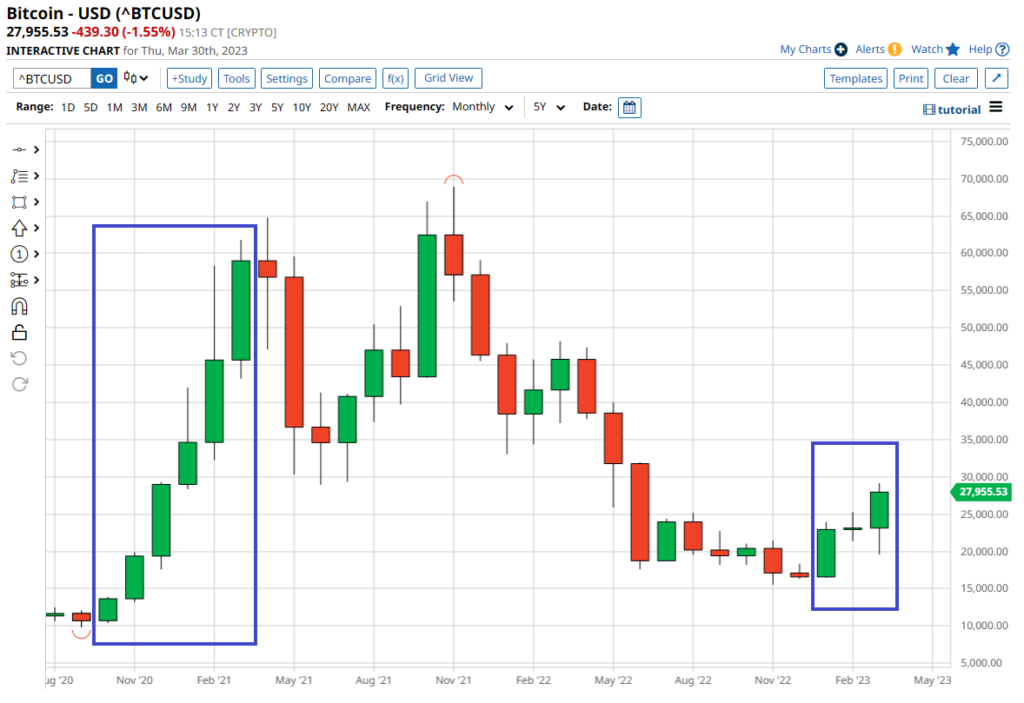The width and height of the screenshot is (1024, 703).
Task: Select the 5Y range link
Action: coord(277,107)
